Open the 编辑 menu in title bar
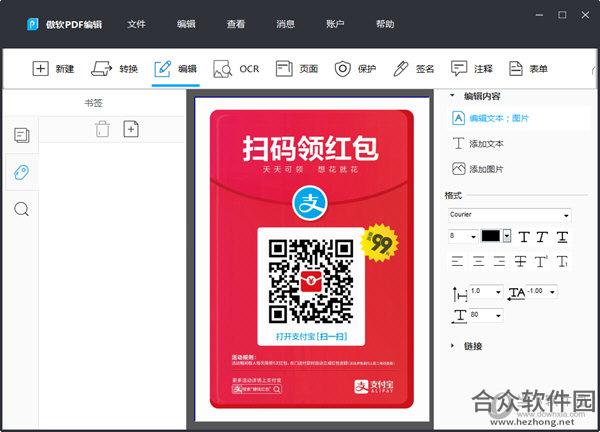600x432 pixels. [186, 24]
